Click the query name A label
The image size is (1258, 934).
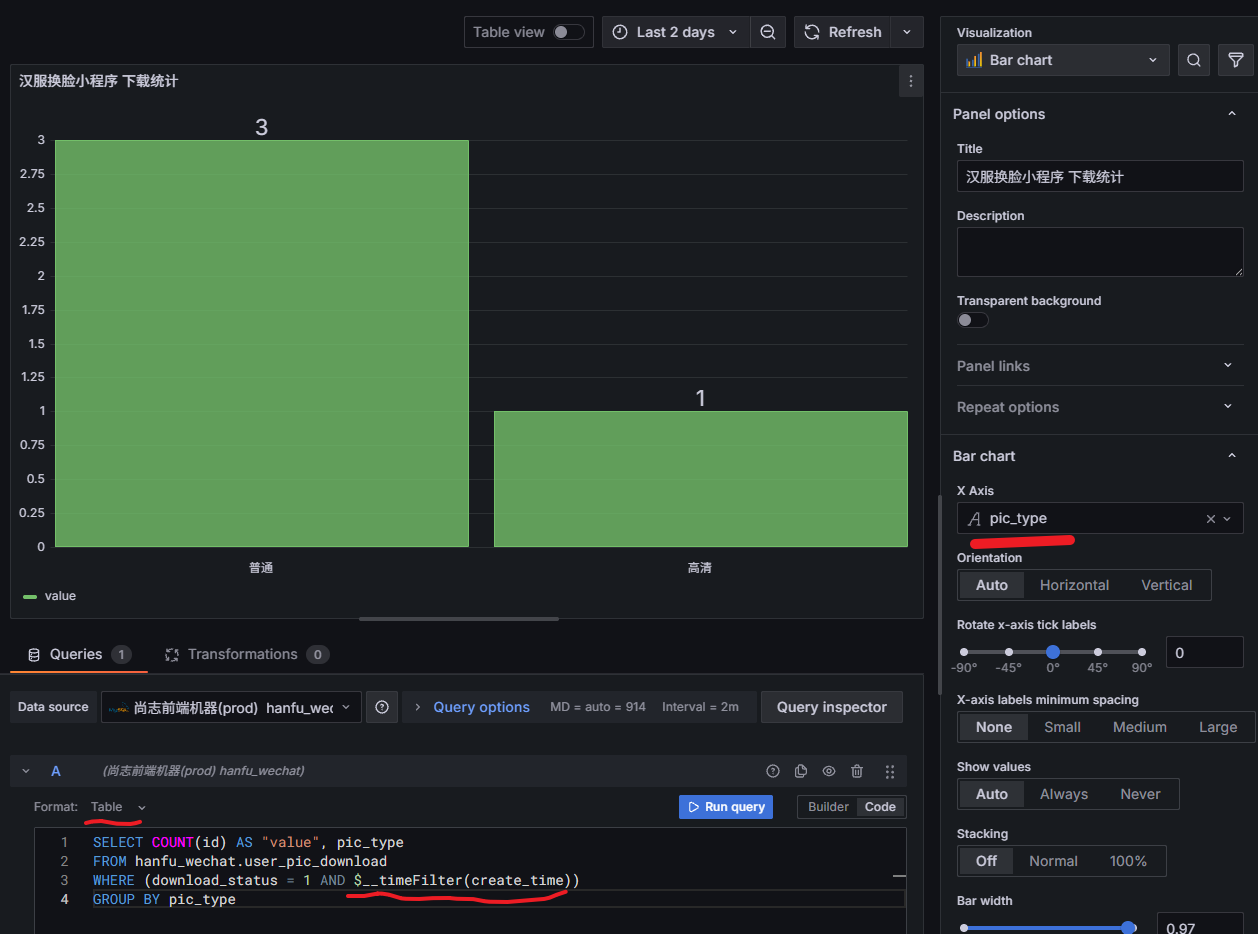pos(56,771)
